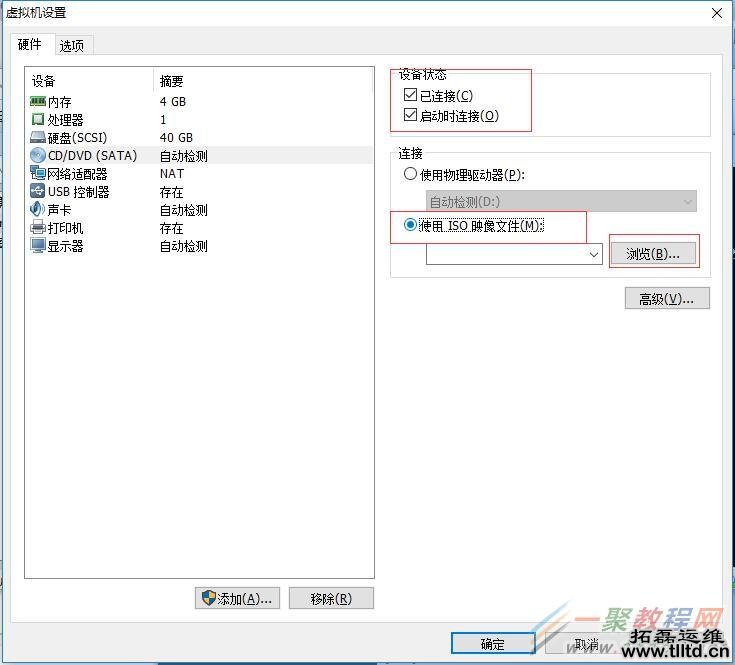
Task: Select the CD/DVD (SATA) row label
Action: 92,155
